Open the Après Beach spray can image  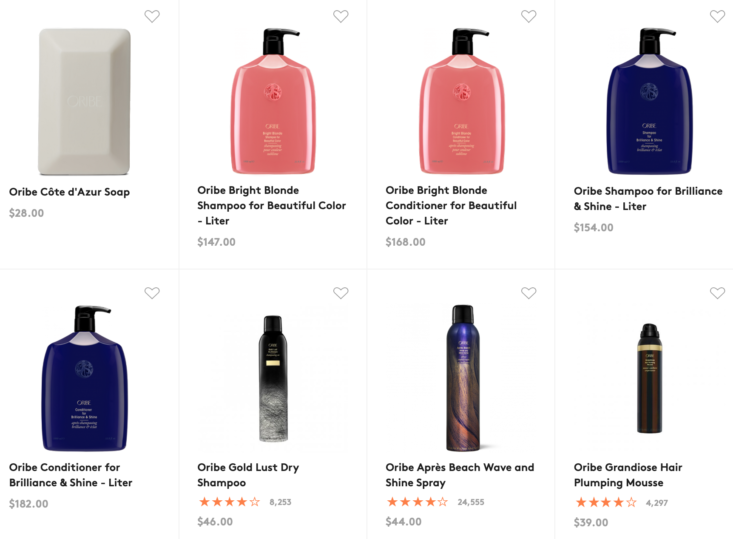pos(463,378)
